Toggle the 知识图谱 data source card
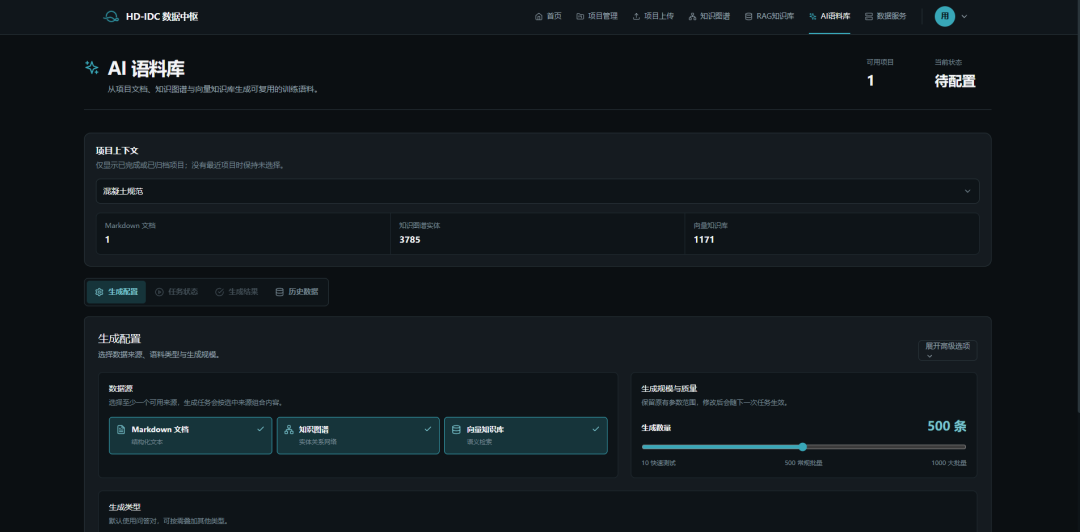Screen dimensions: 1080x532 tap(358, 436)
